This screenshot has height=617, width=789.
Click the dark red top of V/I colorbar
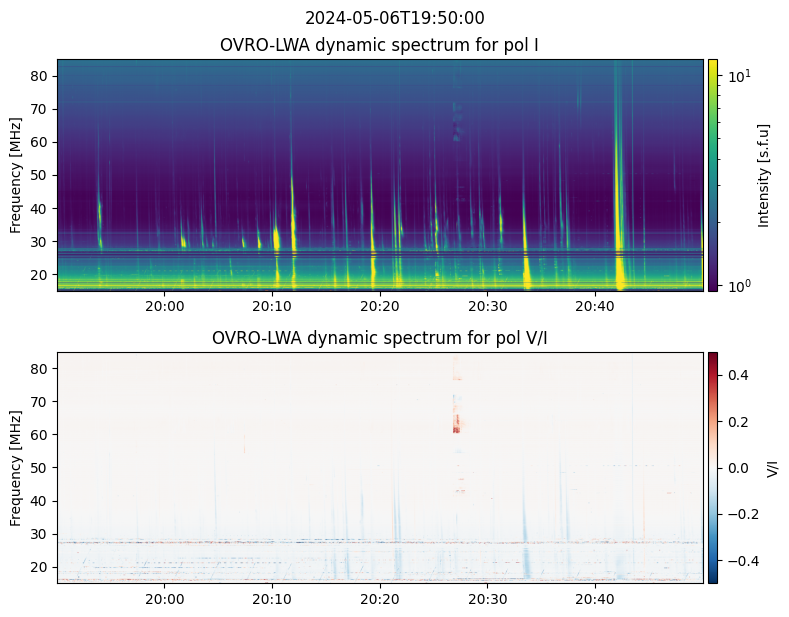[x=713, y=357]
